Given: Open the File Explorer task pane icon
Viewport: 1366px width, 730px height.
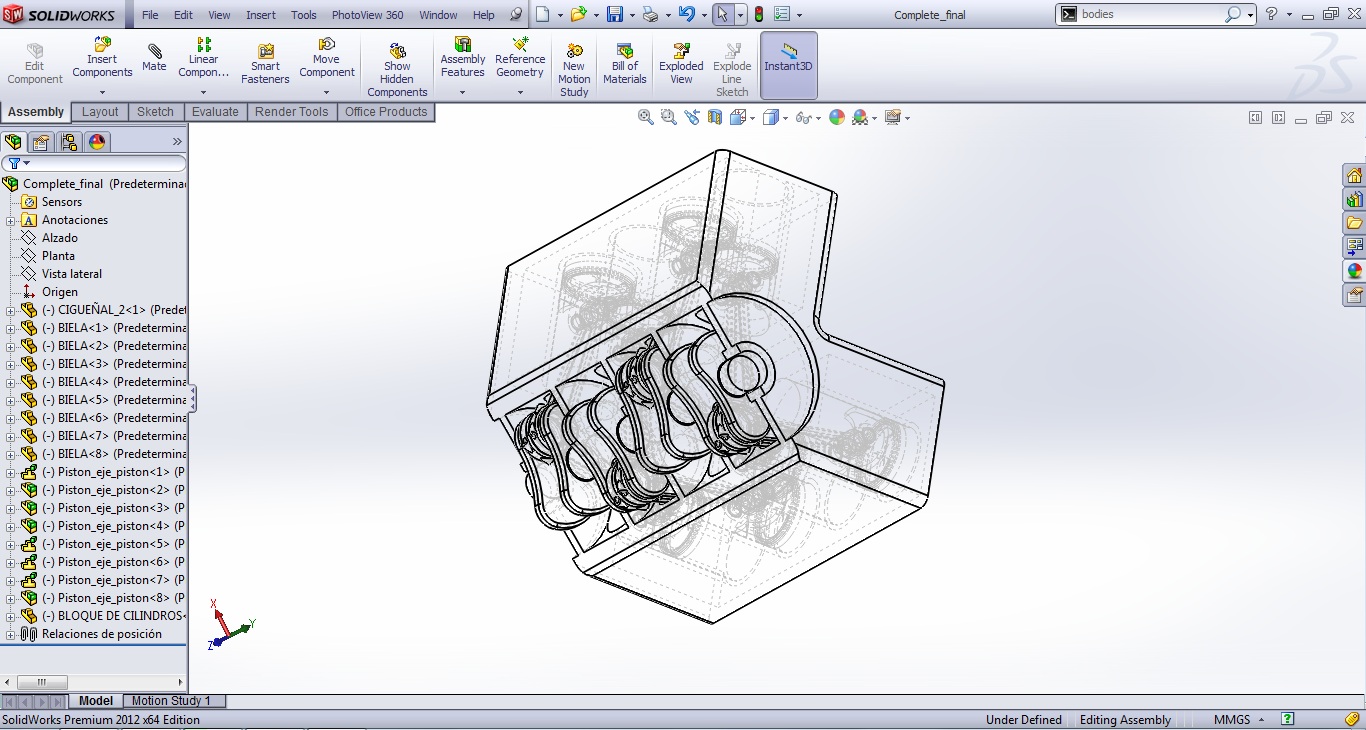Looking at the screenshot, I should pos(1354,223).
